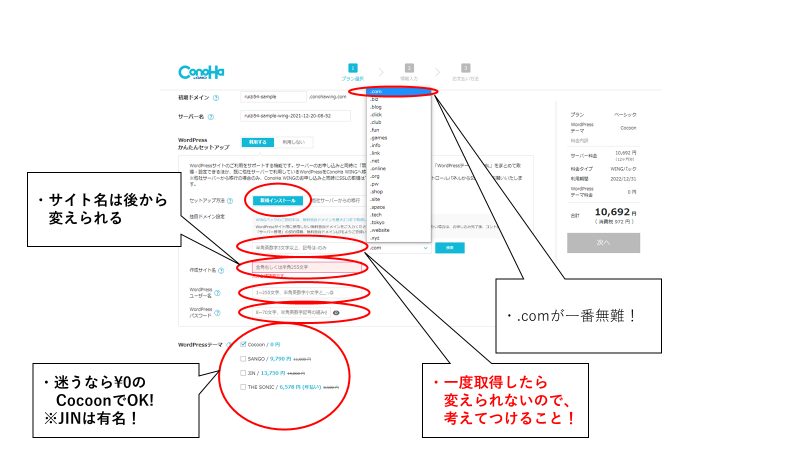
Task: Select .biz in the extension list
Action: 398,99
